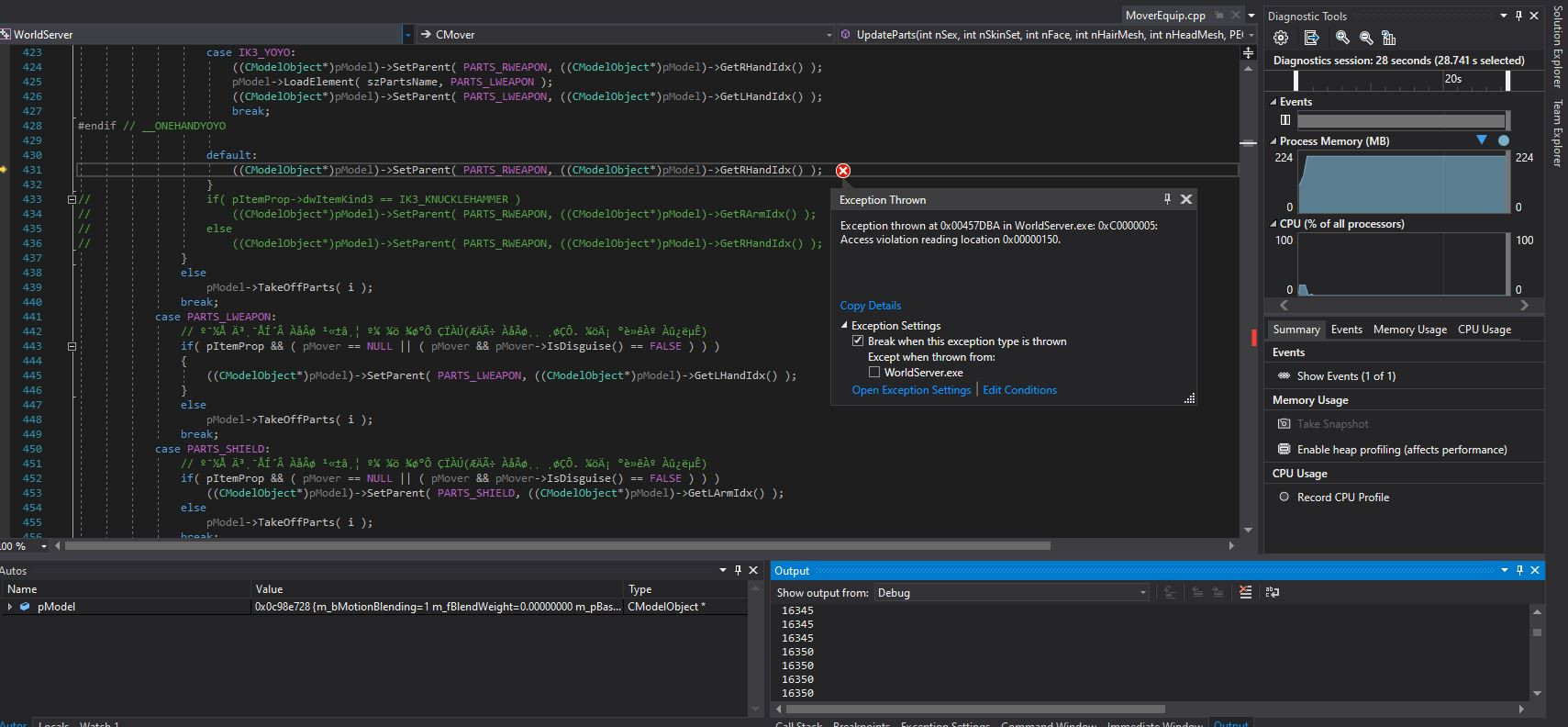This screenshot has height=727, width=1568.
Task: Click Open Exception Settings link
Action: [x=911, y=390]
